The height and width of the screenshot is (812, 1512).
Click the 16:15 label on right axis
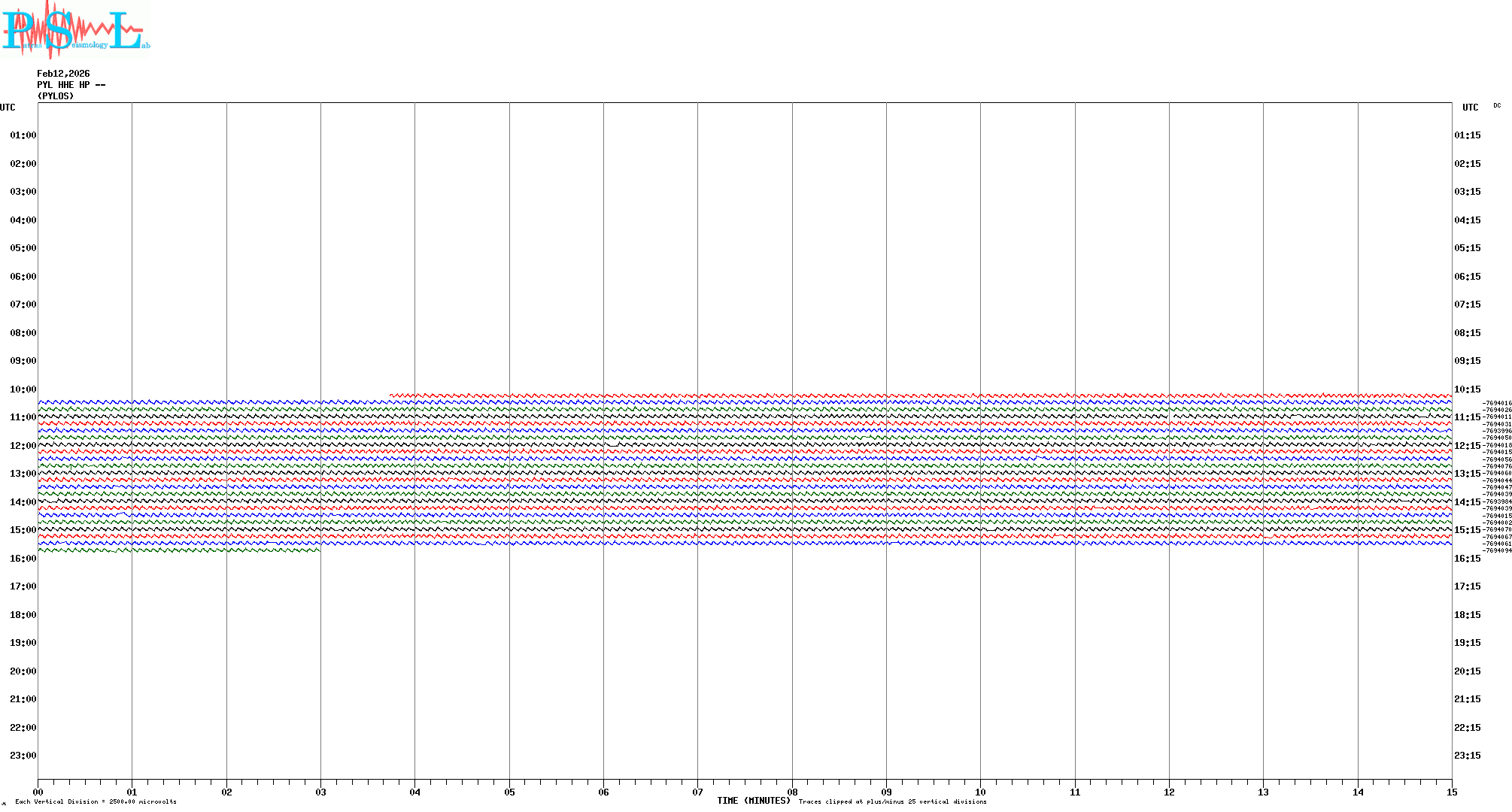(1467, 559)
